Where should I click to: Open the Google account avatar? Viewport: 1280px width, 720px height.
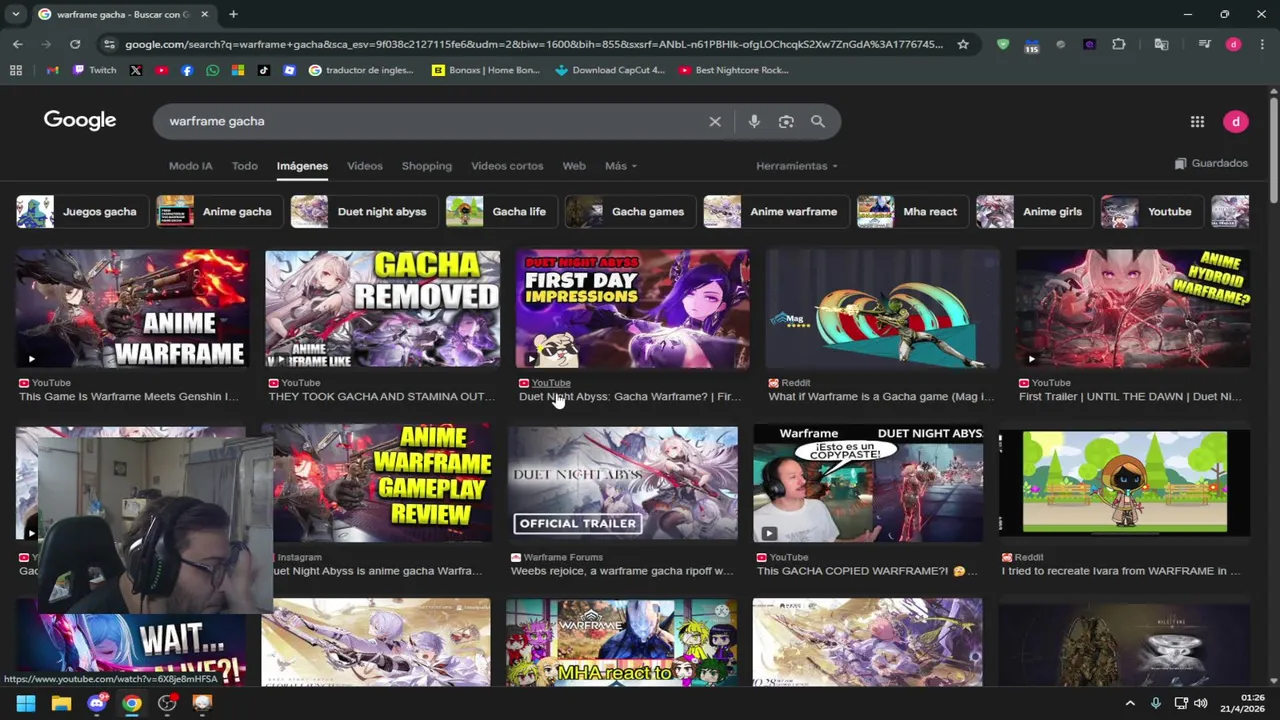tap(1236, 121)
